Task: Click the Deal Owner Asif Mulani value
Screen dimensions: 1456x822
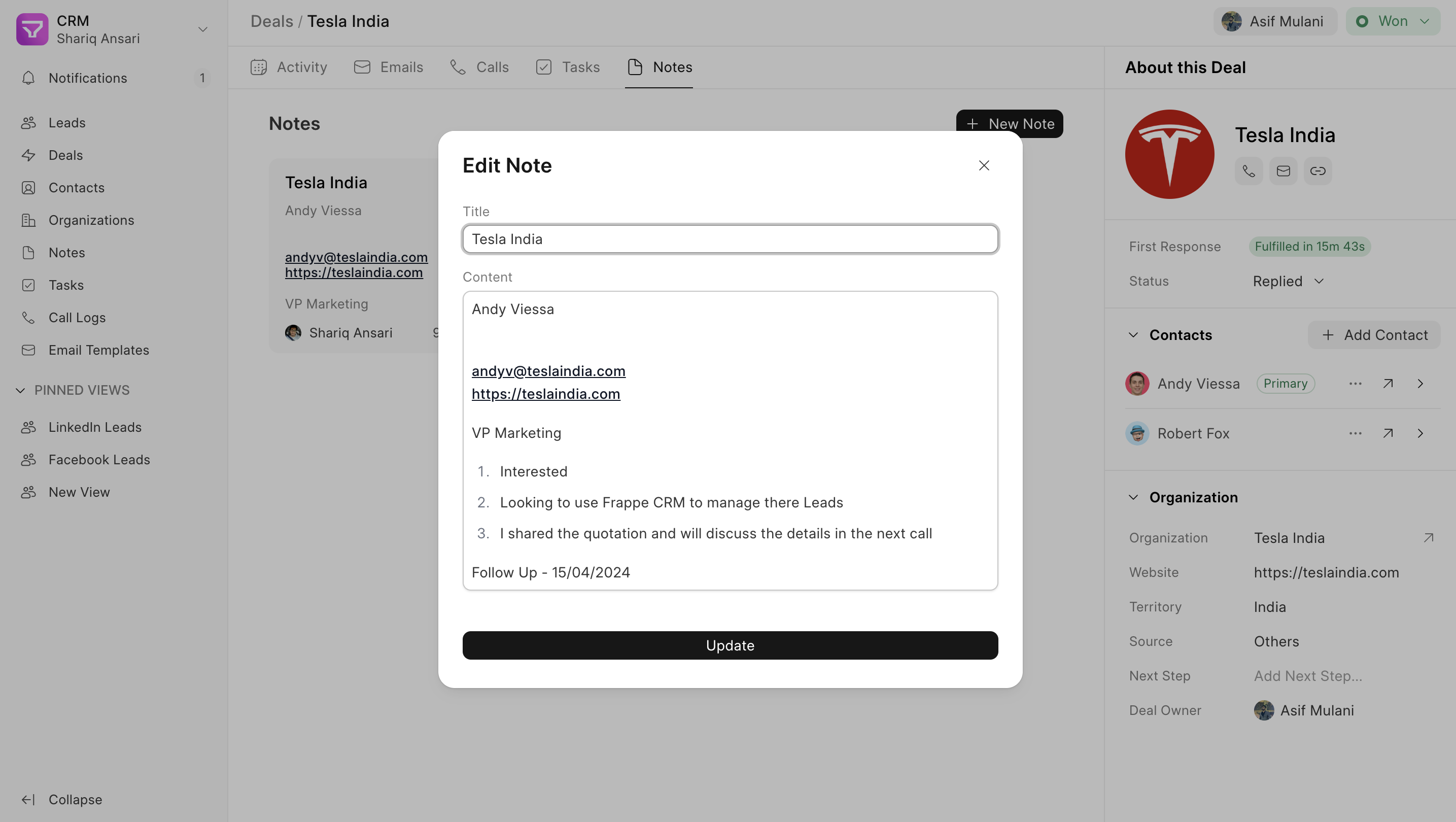Action: [x=1304, y=711]
